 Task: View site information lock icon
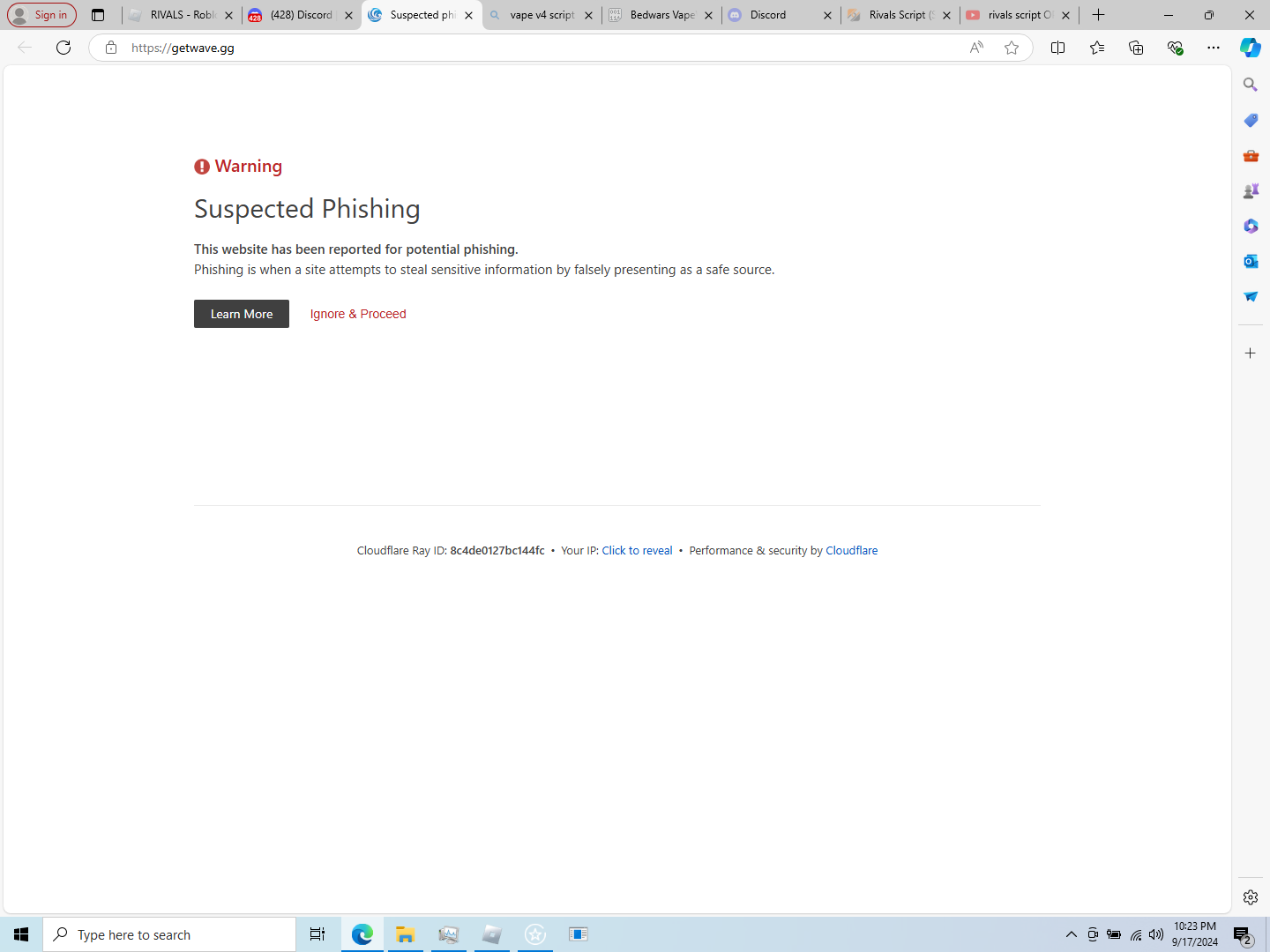(x=111, y=48)
